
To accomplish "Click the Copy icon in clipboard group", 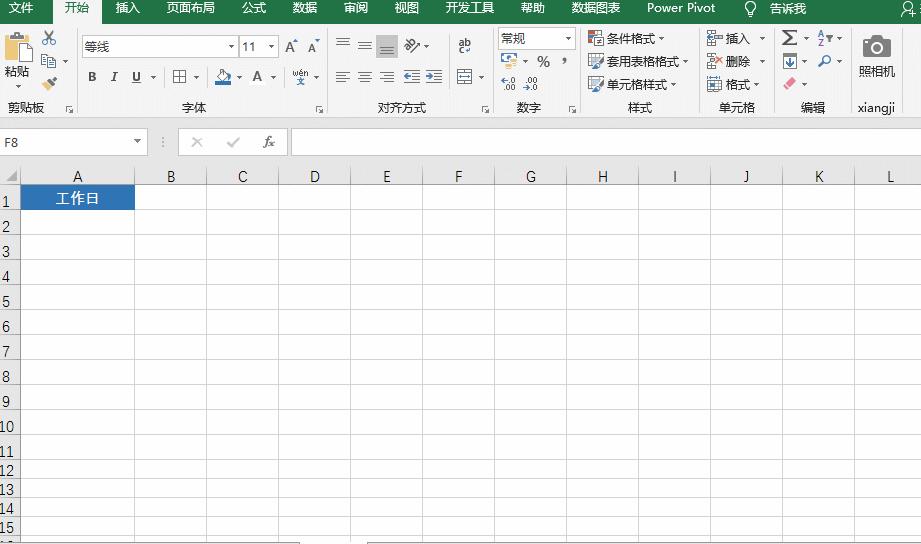I will pyautogui.click(x=49, y=61).
